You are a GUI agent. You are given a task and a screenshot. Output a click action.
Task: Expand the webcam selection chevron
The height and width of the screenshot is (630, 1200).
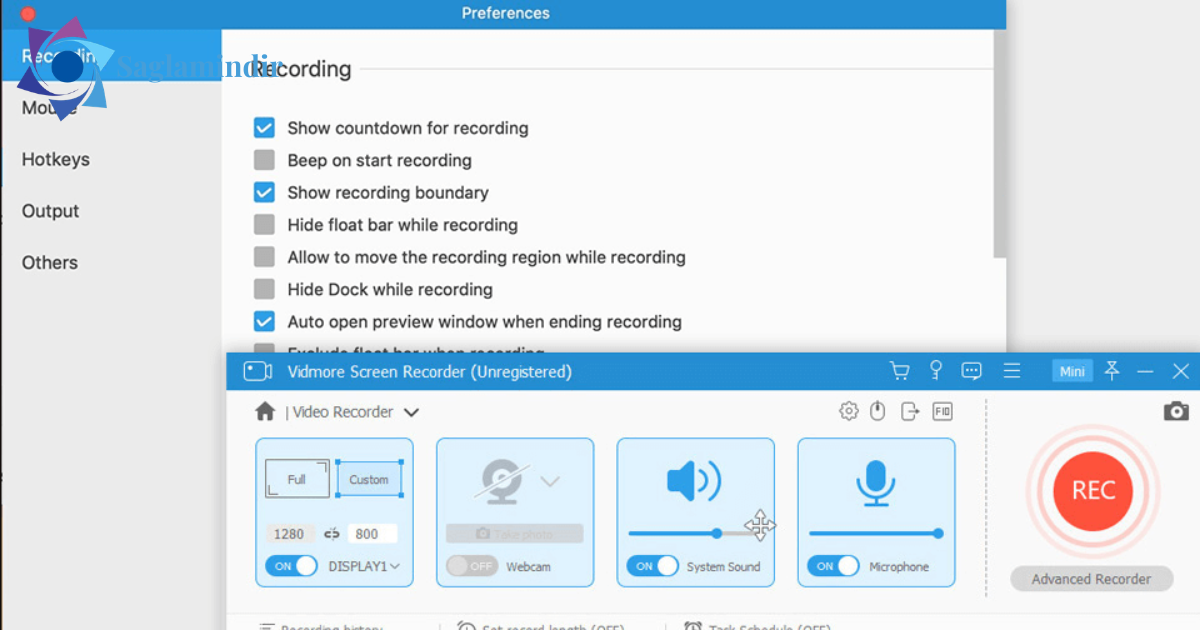(x=550, y=481)
